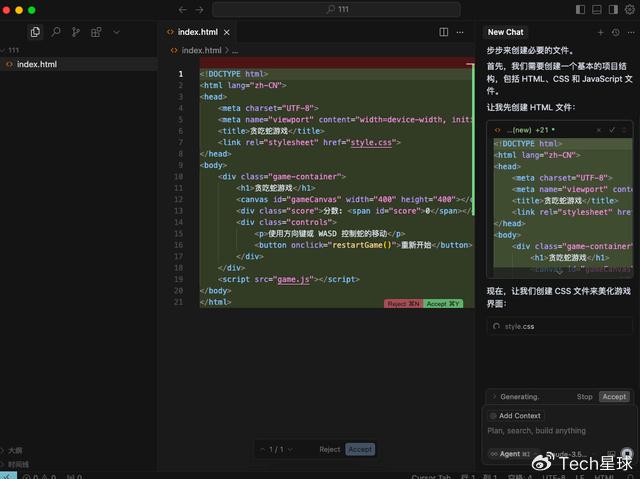Screen dimensions: 640x479
Task: Close the index.html tab
Action: coord(227,32)
